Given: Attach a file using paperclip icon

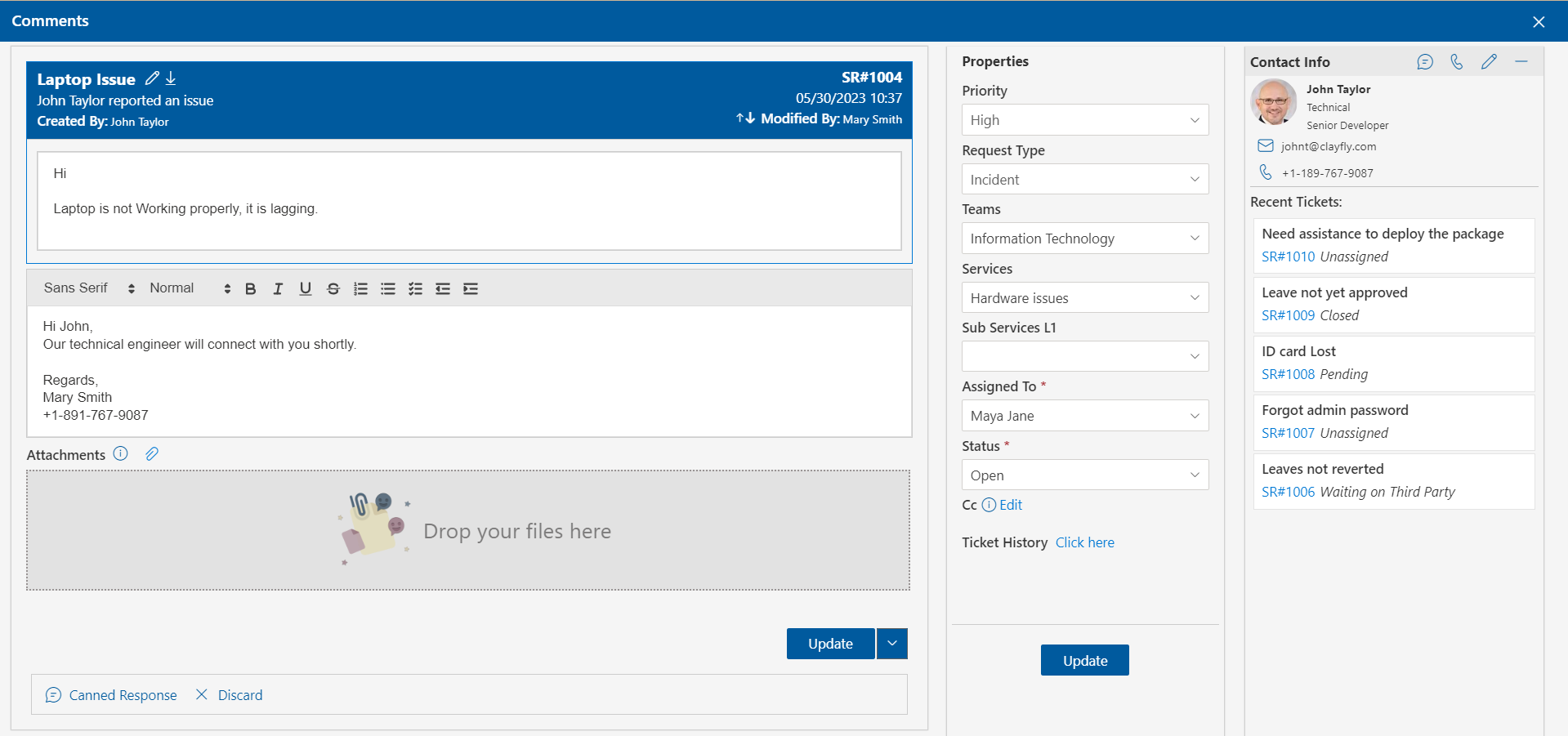Looking at the screenshot, I should pyautogui.click(x=152, y=453).
